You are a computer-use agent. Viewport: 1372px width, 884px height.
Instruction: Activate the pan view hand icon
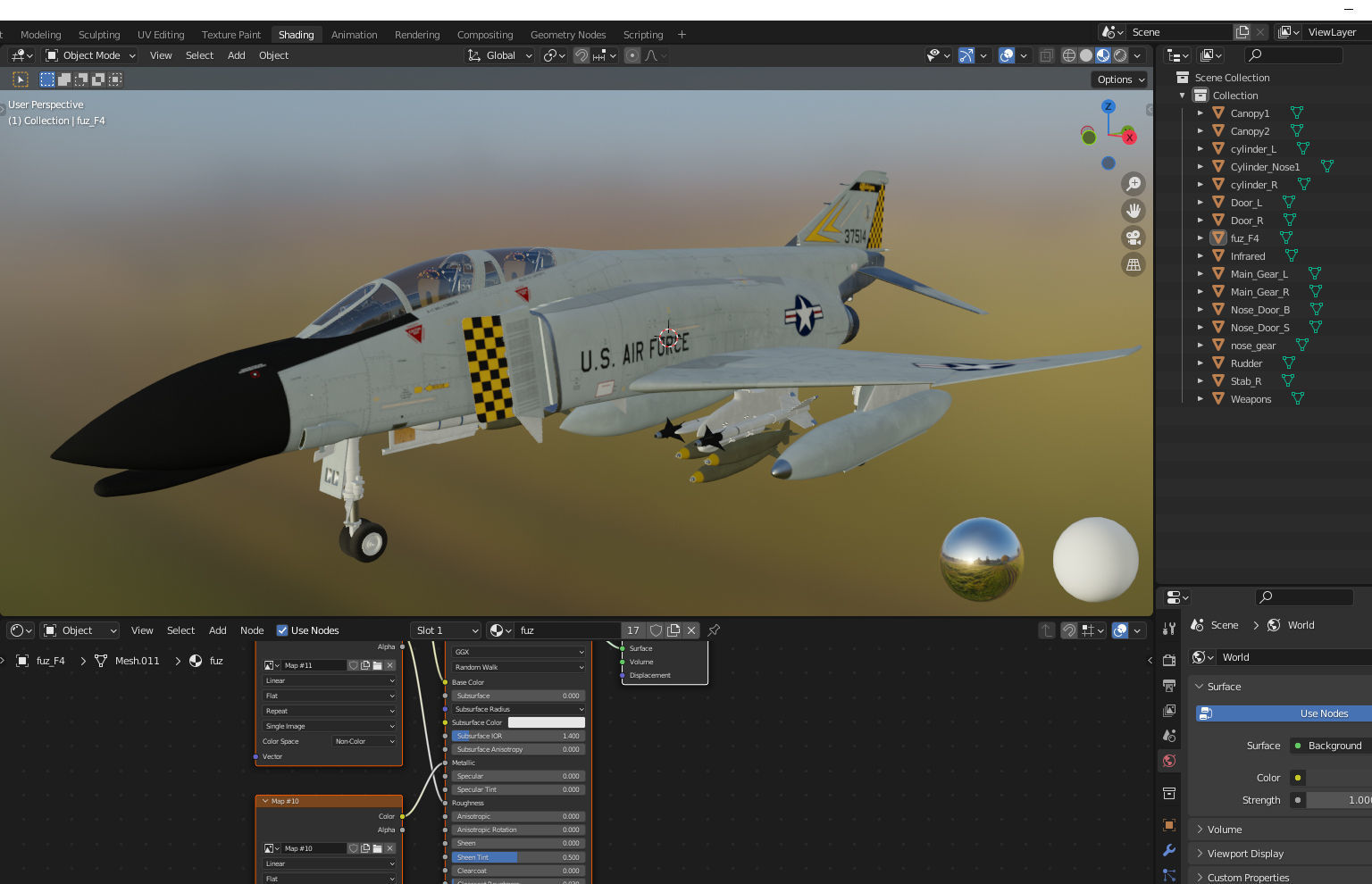click(x=1134, y=211)
